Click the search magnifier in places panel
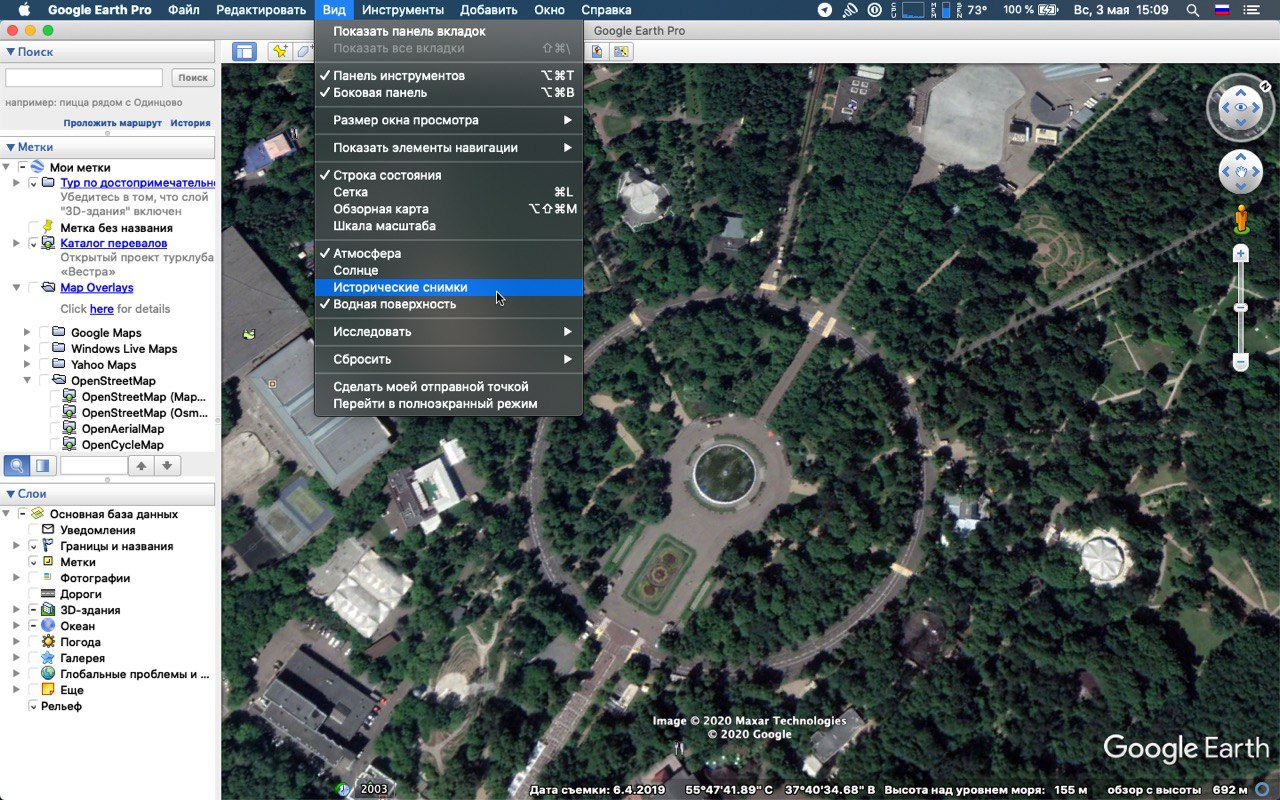Screen dimensions: 1280x800 coord(17,465)
